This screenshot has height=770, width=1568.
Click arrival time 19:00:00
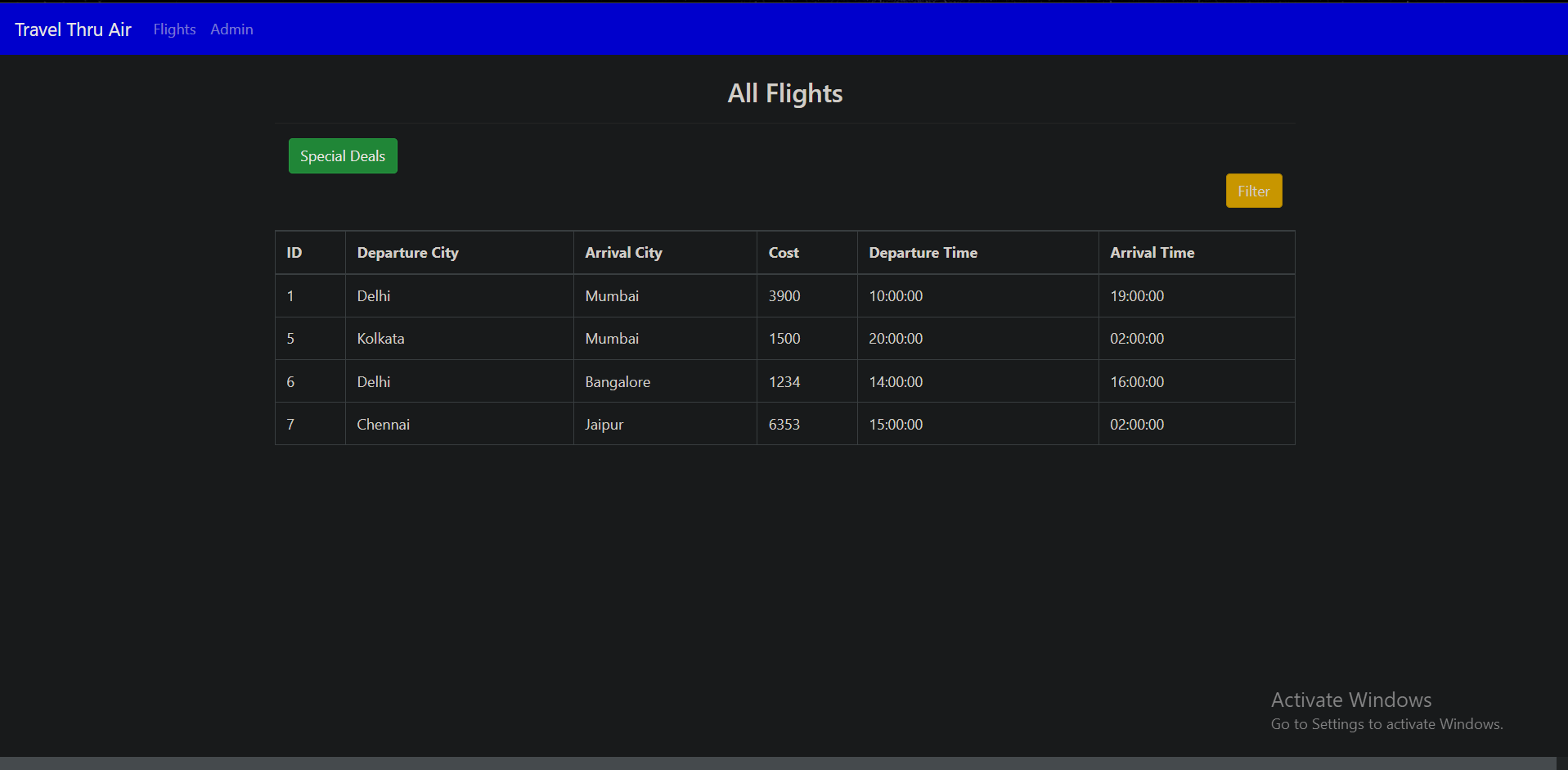[x=1197, y=296]
